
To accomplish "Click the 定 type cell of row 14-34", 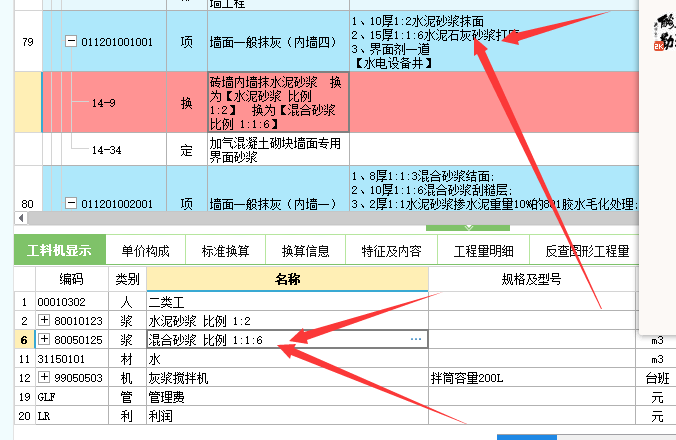I will tap(187, 149).
